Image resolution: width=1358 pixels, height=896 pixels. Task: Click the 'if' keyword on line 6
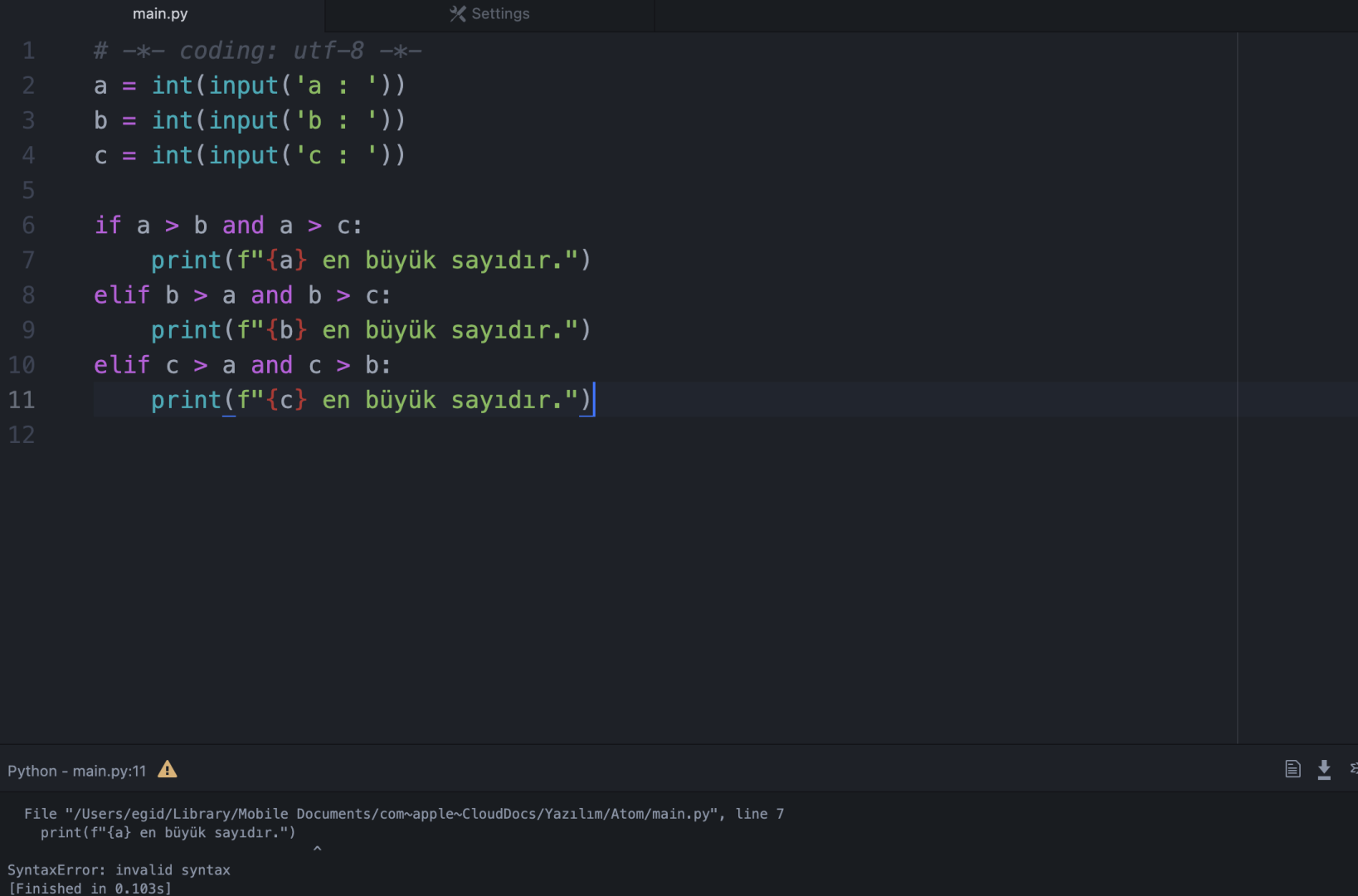[108, 225]
